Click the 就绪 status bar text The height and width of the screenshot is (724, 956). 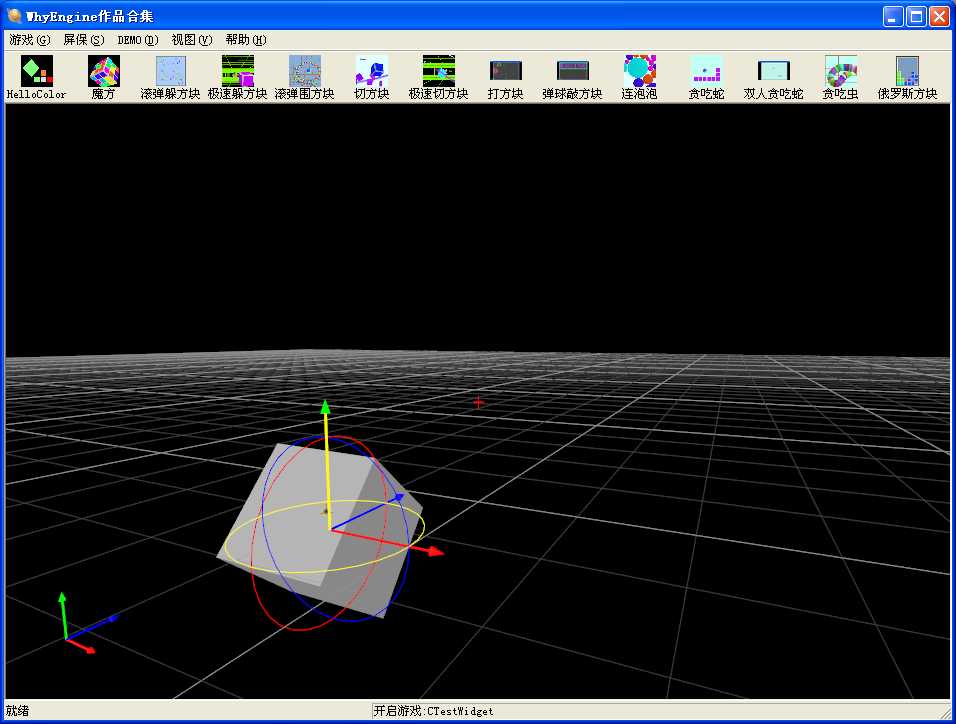click(x=17, y=711)
